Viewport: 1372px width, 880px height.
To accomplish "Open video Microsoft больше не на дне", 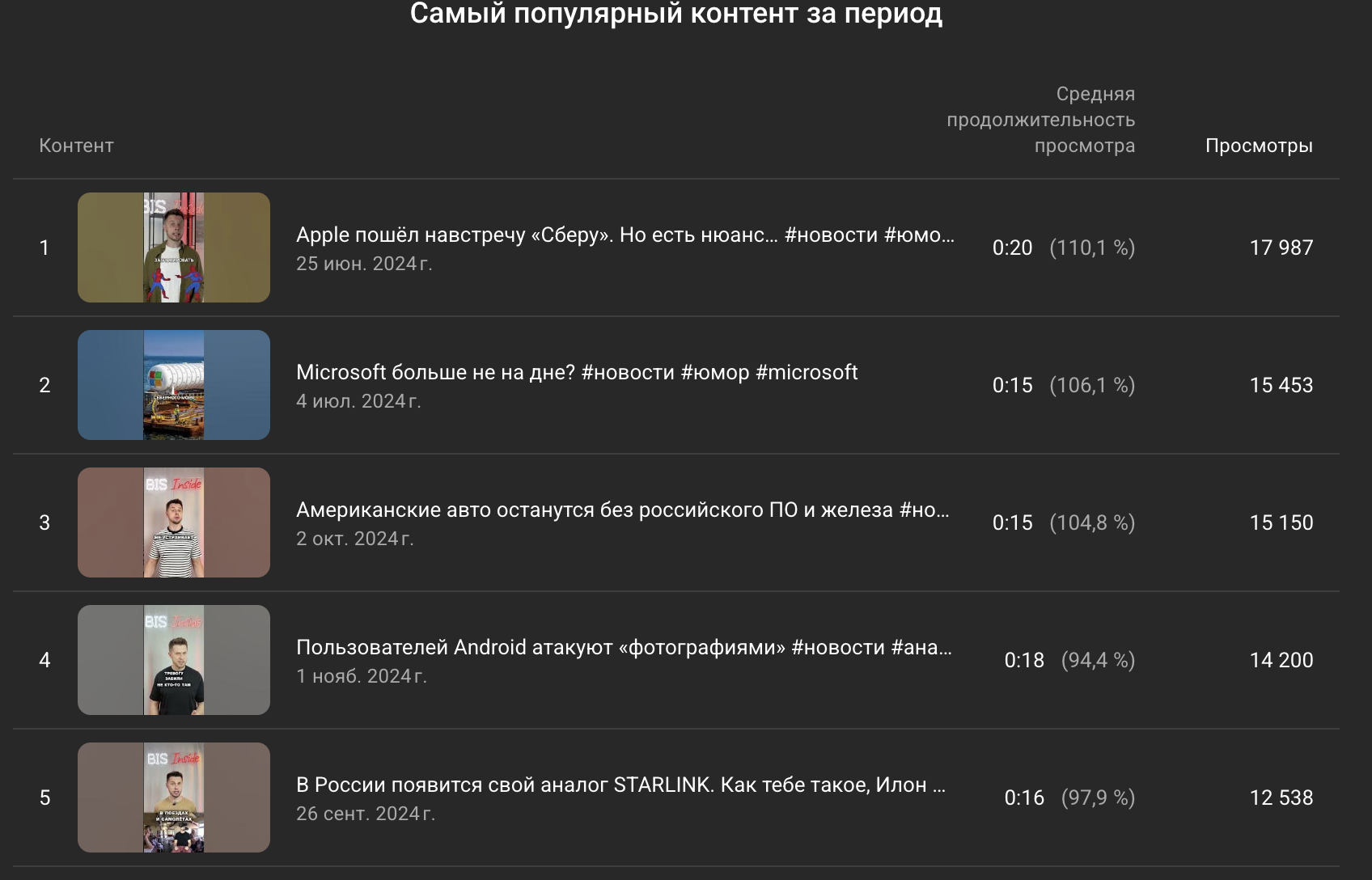I will coord(577,372).
